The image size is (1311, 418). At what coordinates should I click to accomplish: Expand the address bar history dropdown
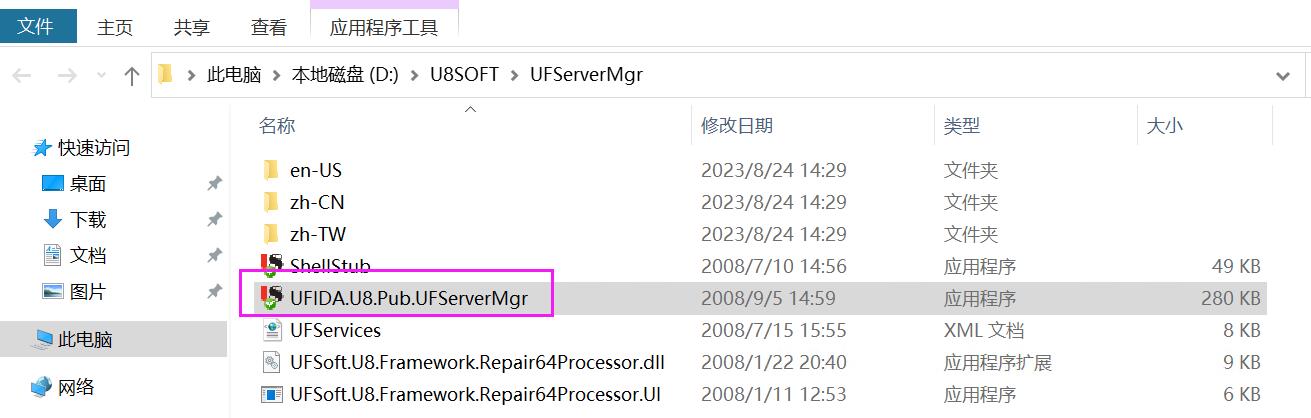click(1283, 76)
